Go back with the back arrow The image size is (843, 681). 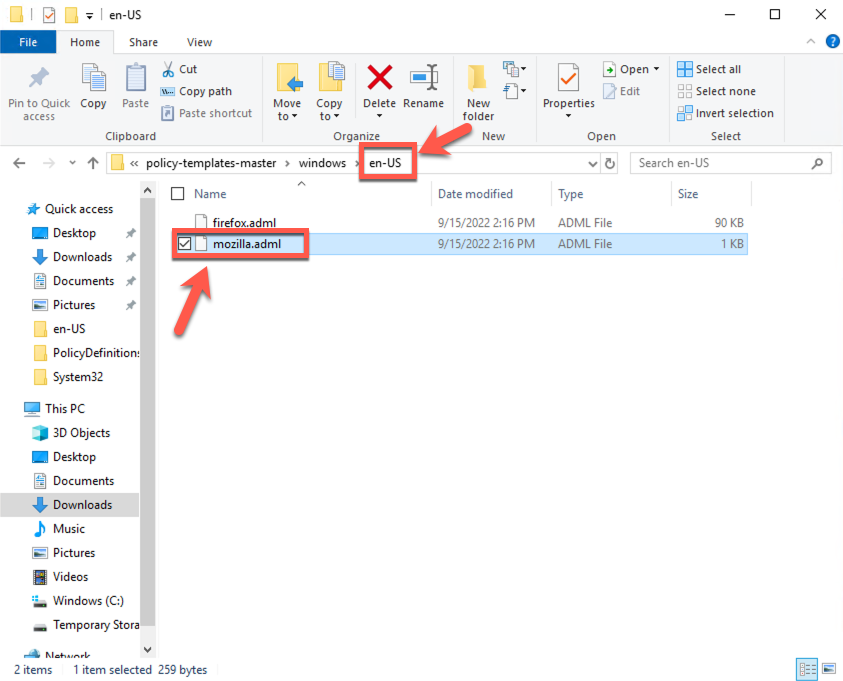[19, 163]
